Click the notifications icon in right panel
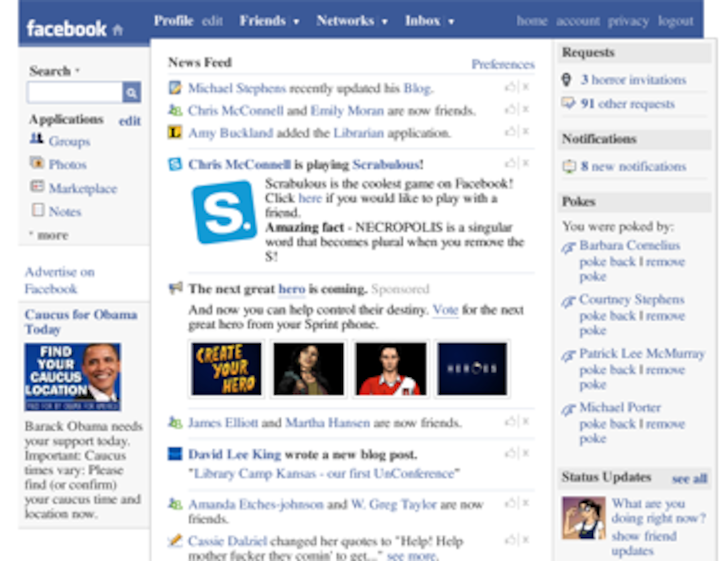This screenshot has width=720, height=561. click(x=568, y=167)
